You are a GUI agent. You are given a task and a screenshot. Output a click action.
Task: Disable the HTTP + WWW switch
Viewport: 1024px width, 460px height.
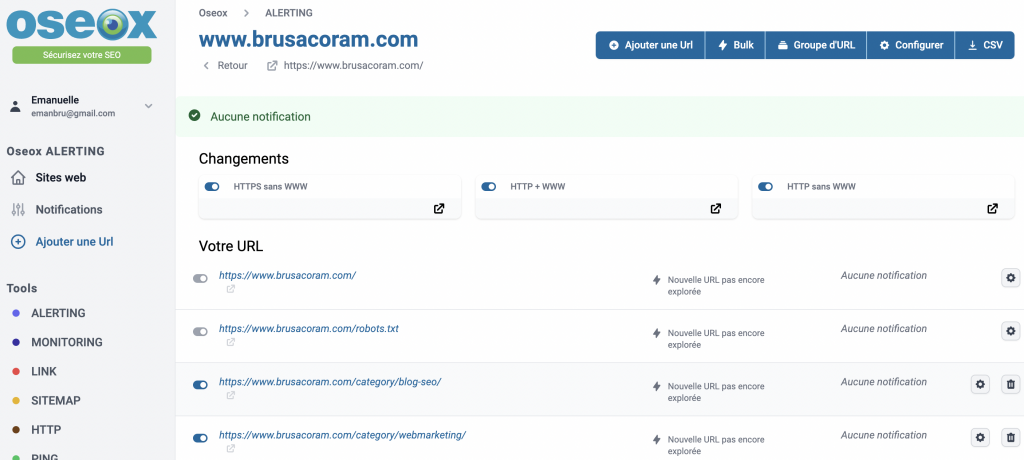pos(489,187)
